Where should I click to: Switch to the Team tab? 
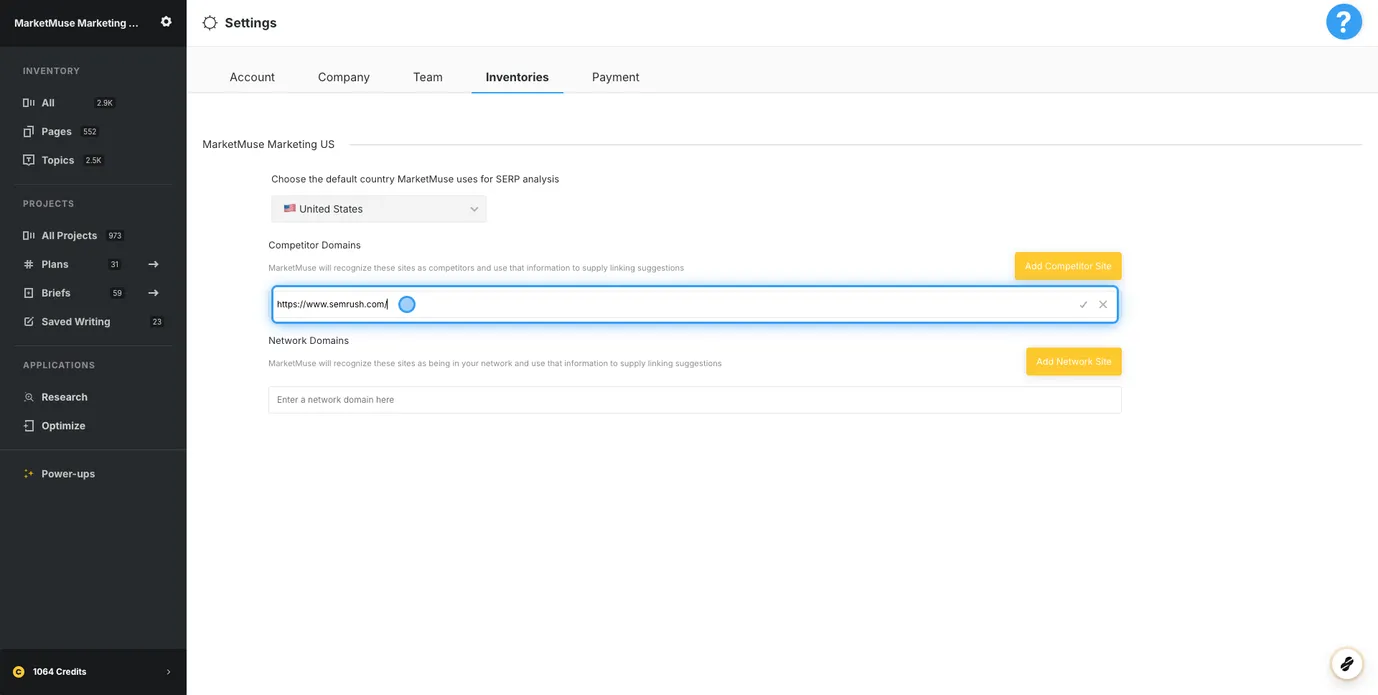click(428, 77)
